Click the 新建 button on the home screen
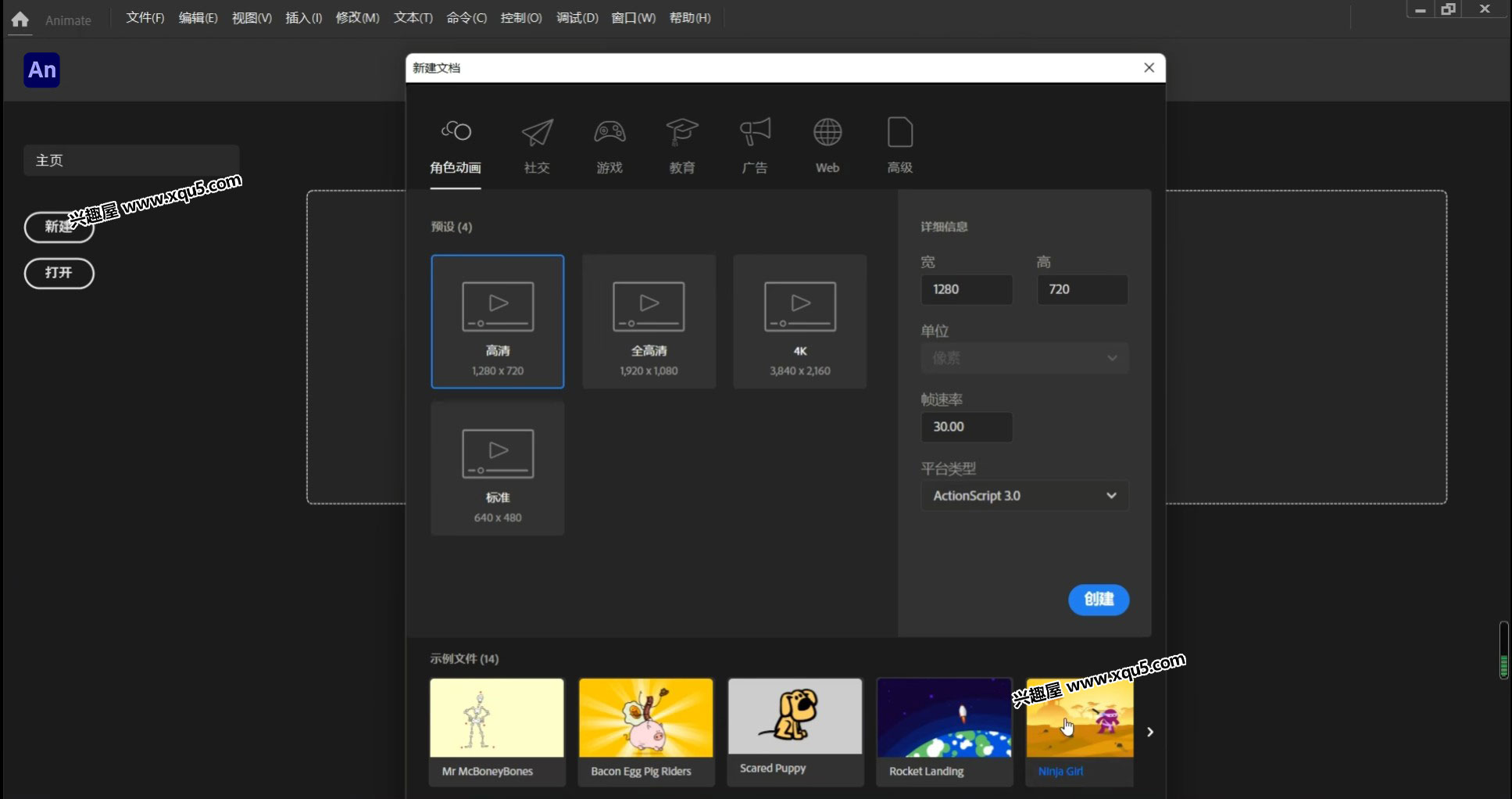This screenshot has width=1512, height=799. 59,227
